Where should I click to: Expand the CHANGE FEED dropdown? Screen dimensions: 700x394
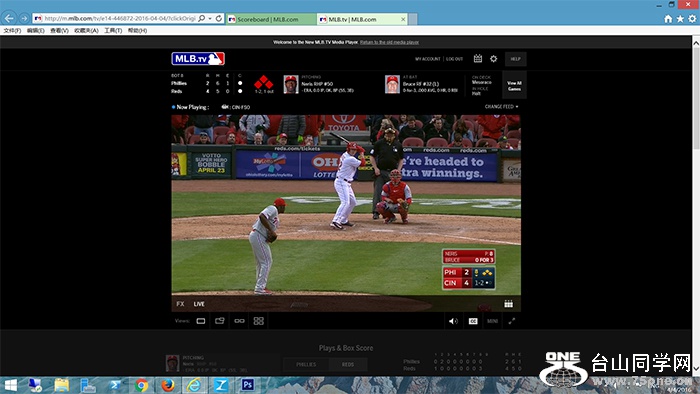tap(501, 107)
